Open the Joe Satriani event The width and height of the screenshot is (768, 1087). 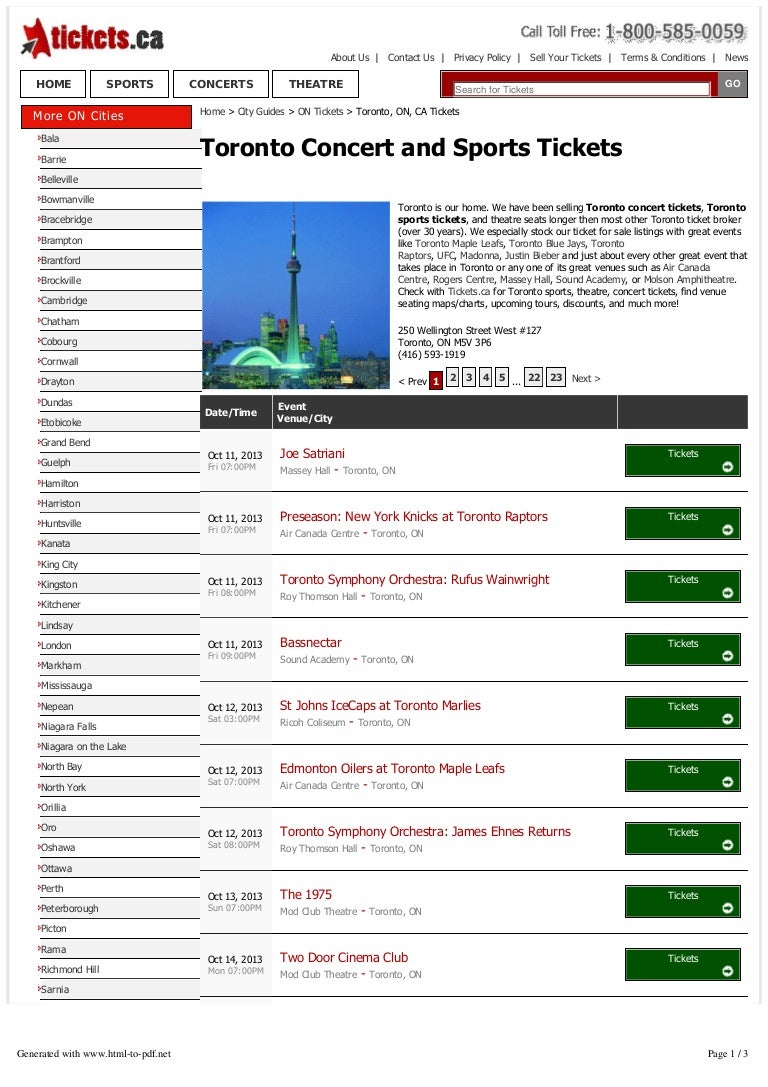312,453
